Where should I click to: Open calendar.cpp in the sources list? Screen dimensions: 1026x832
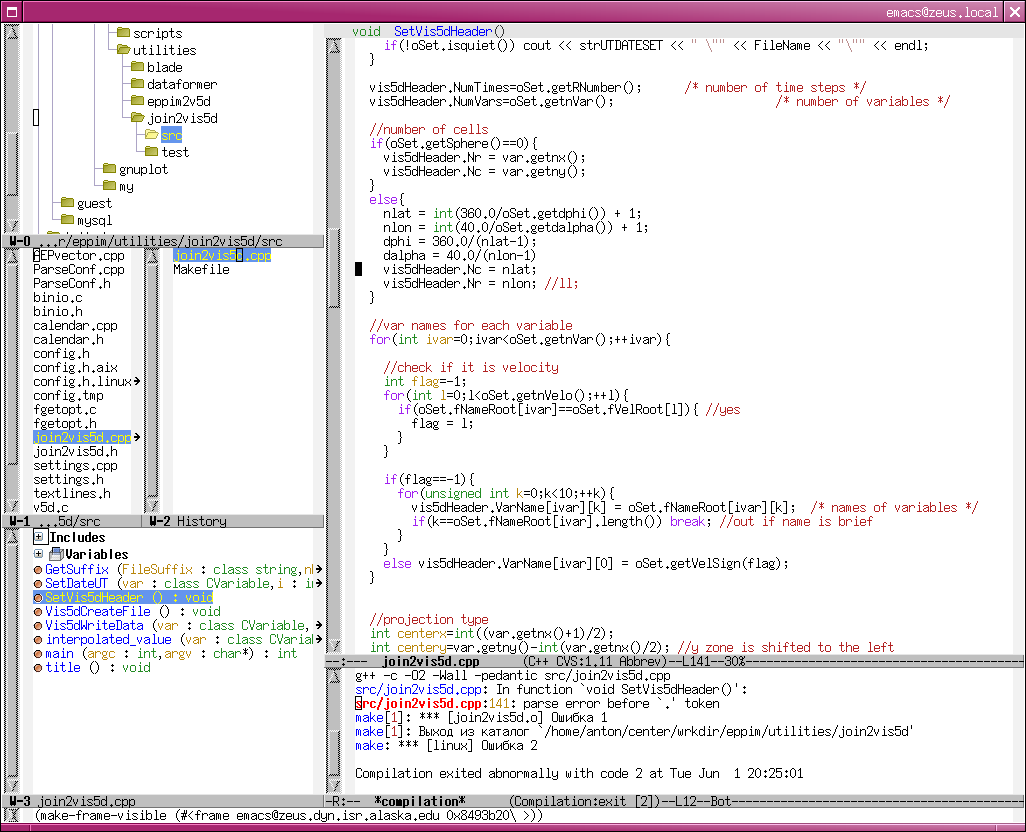(75, 326)
